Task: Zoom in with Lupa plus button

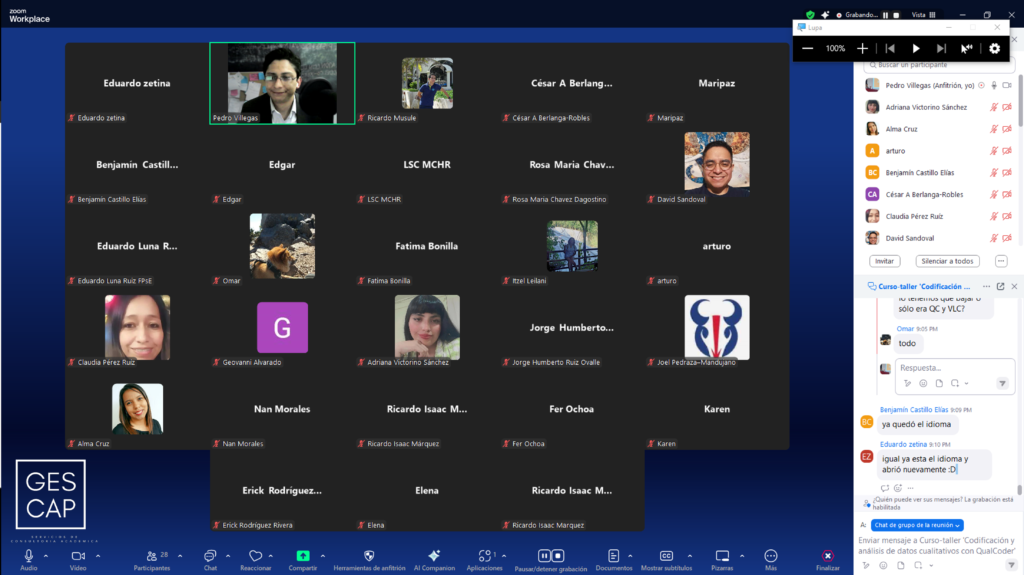Action: tap(863, 48)
